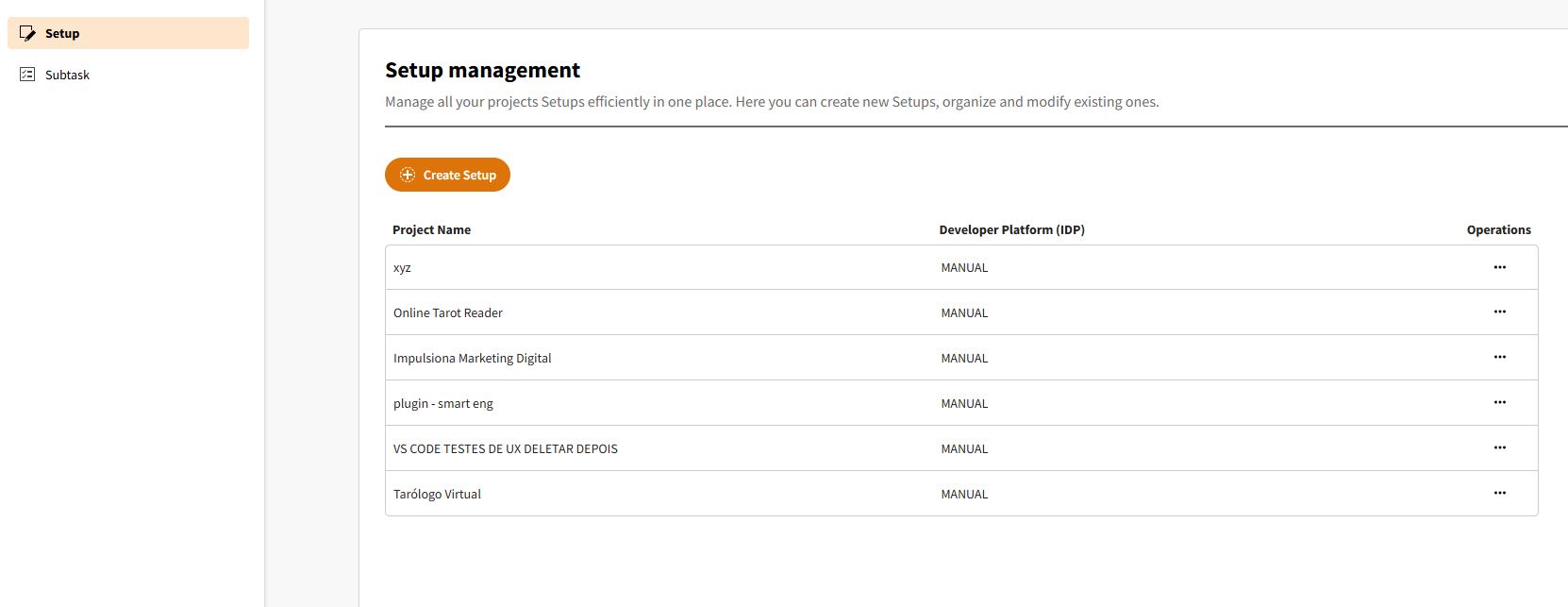Click the plus icon on Create Setup
The width and height of the screenshot is (1568, 607).
408,175
